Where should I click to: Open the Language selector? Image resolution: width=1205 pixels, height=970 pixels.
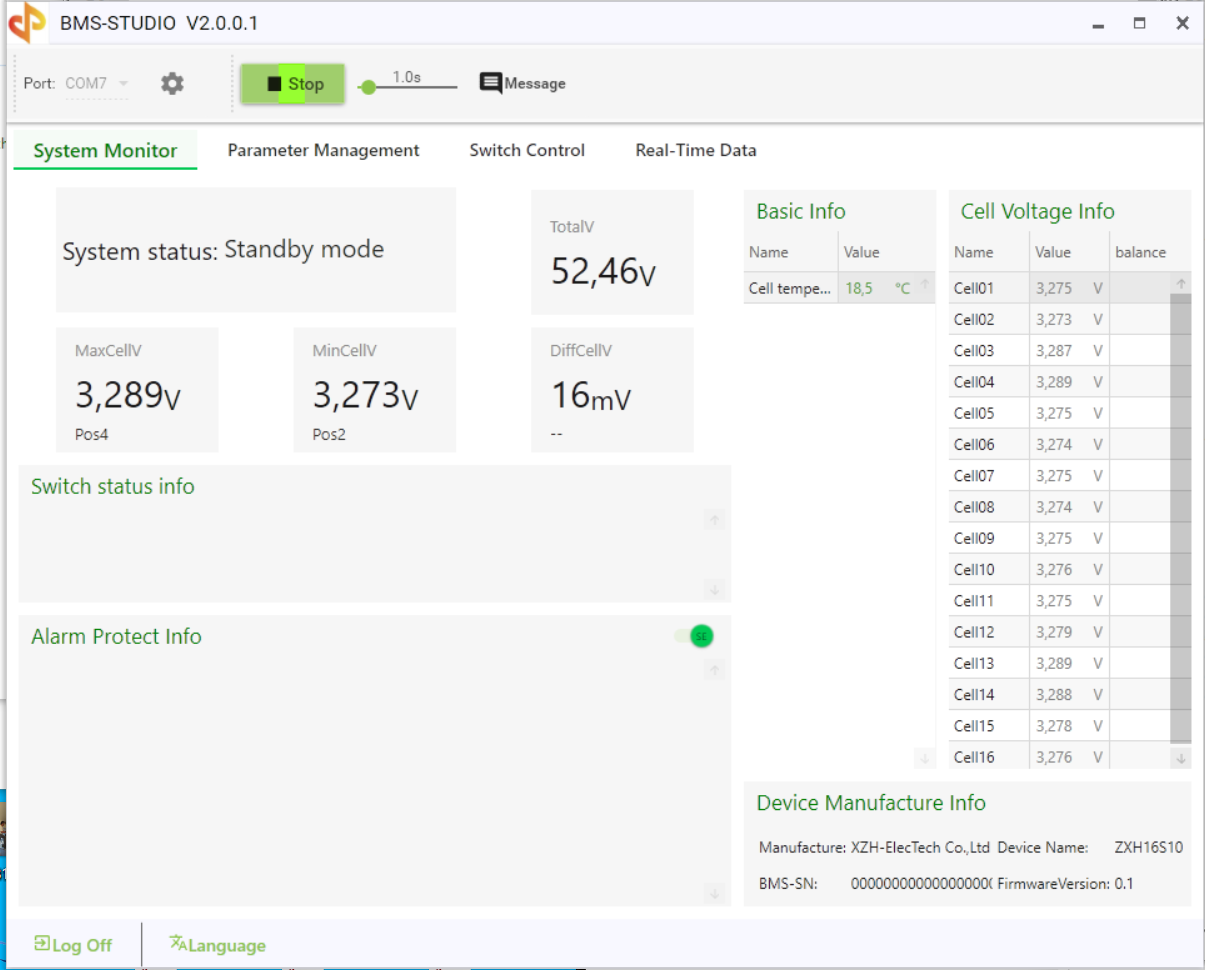point(218,945)
